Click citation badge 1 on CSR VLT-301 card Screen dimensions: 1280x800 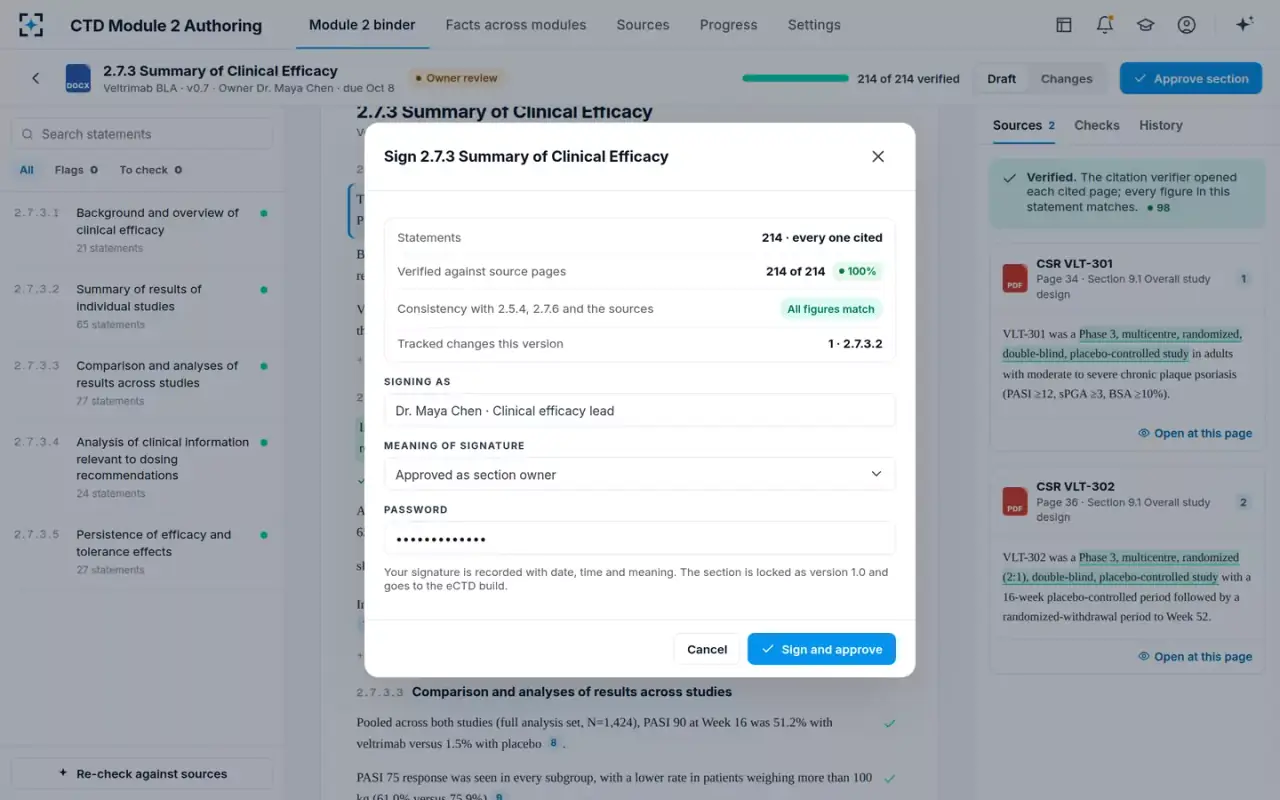click(1244, 279)
